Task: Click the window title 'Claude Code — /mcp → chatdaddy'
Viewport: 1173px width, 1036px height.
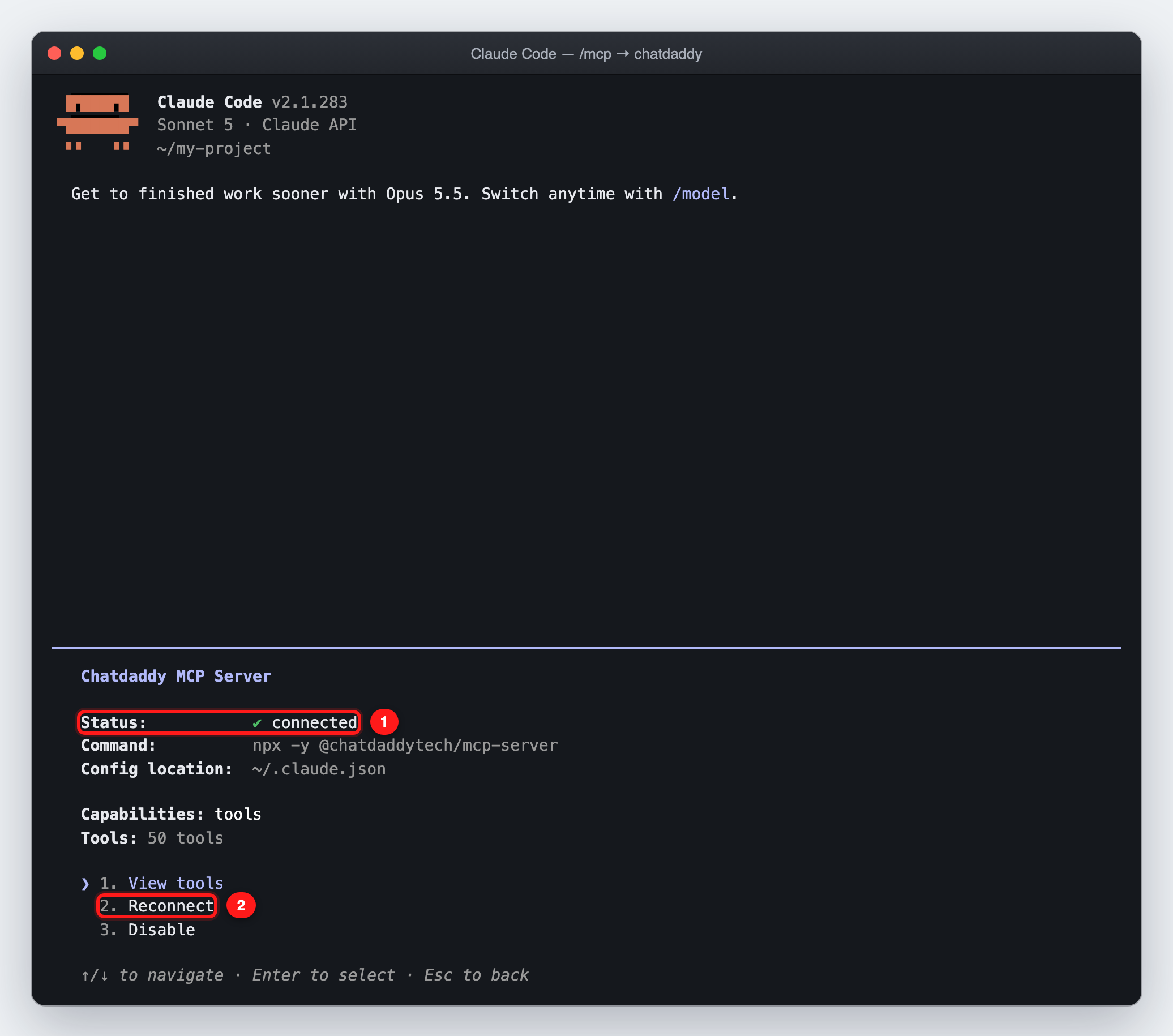Action: pyautogui.click(x=586, y=54)
